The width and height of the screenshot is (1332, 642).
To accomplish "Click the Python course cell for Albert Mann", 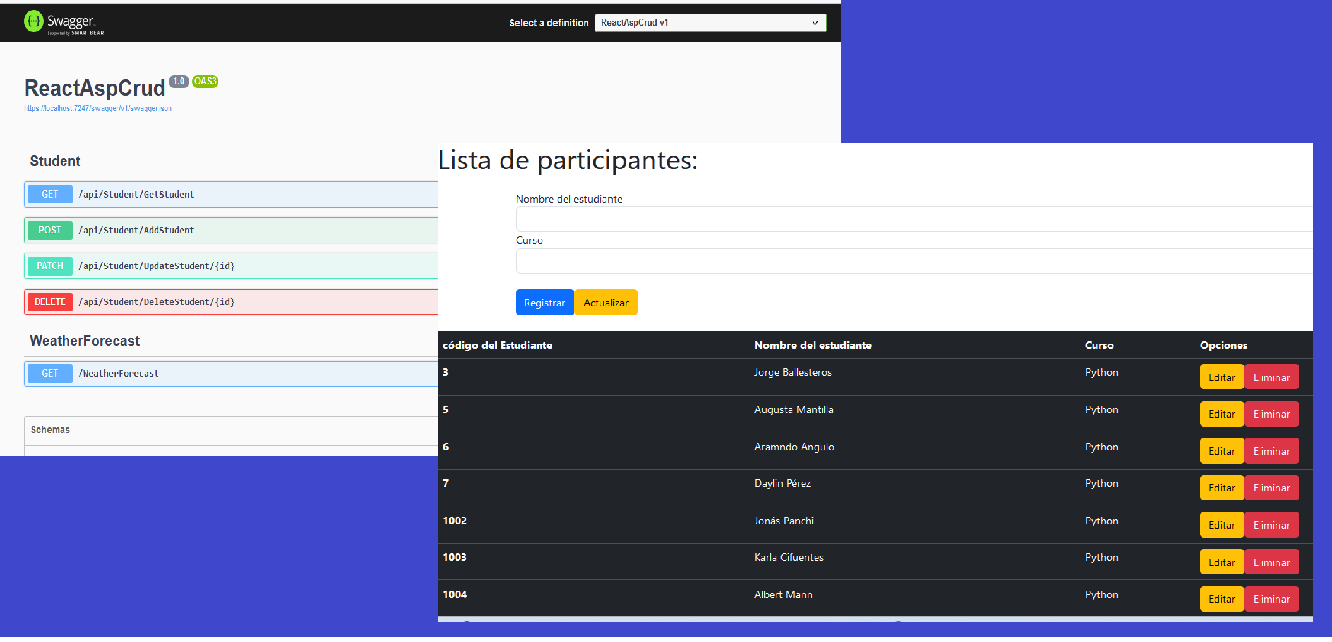I will coord(1102,595).
